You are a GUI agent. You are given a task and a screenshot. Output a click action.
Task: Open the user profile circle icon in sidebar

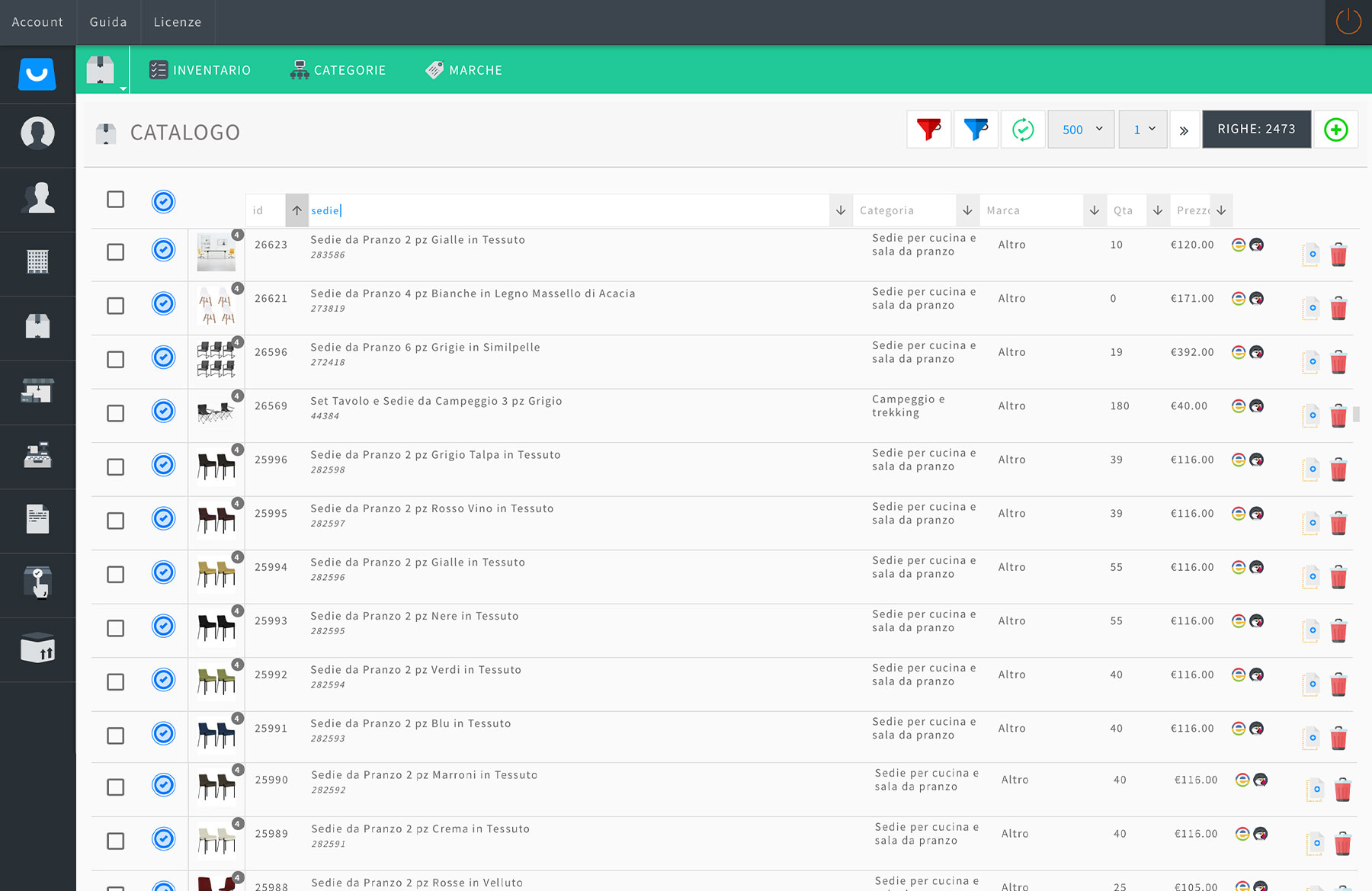(37, 133)
